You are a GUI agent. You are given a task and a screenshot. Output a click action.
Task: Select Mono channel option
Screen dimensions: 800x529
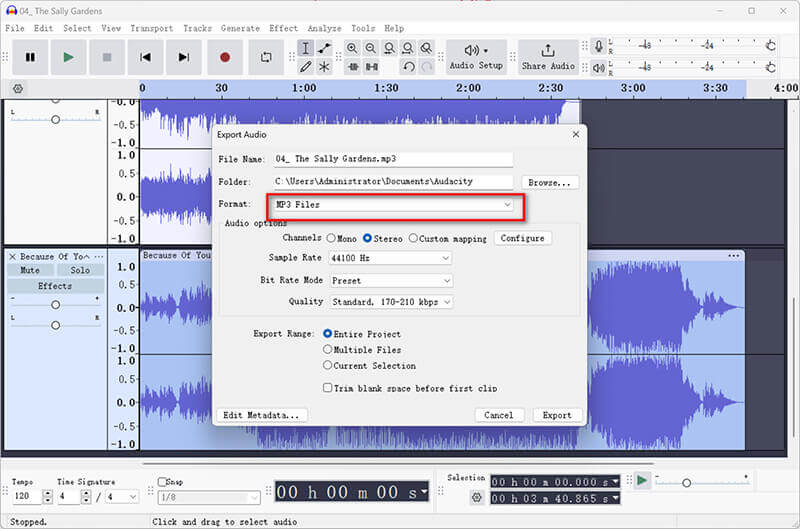point(331,238)
